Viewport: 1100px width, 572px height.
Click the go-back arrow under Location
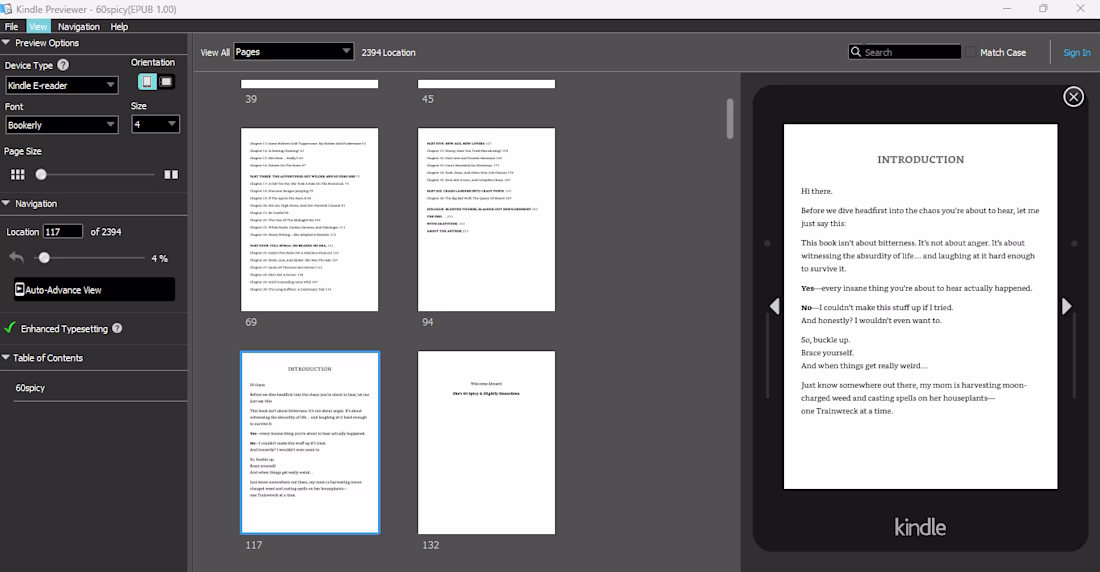point(16,258)
